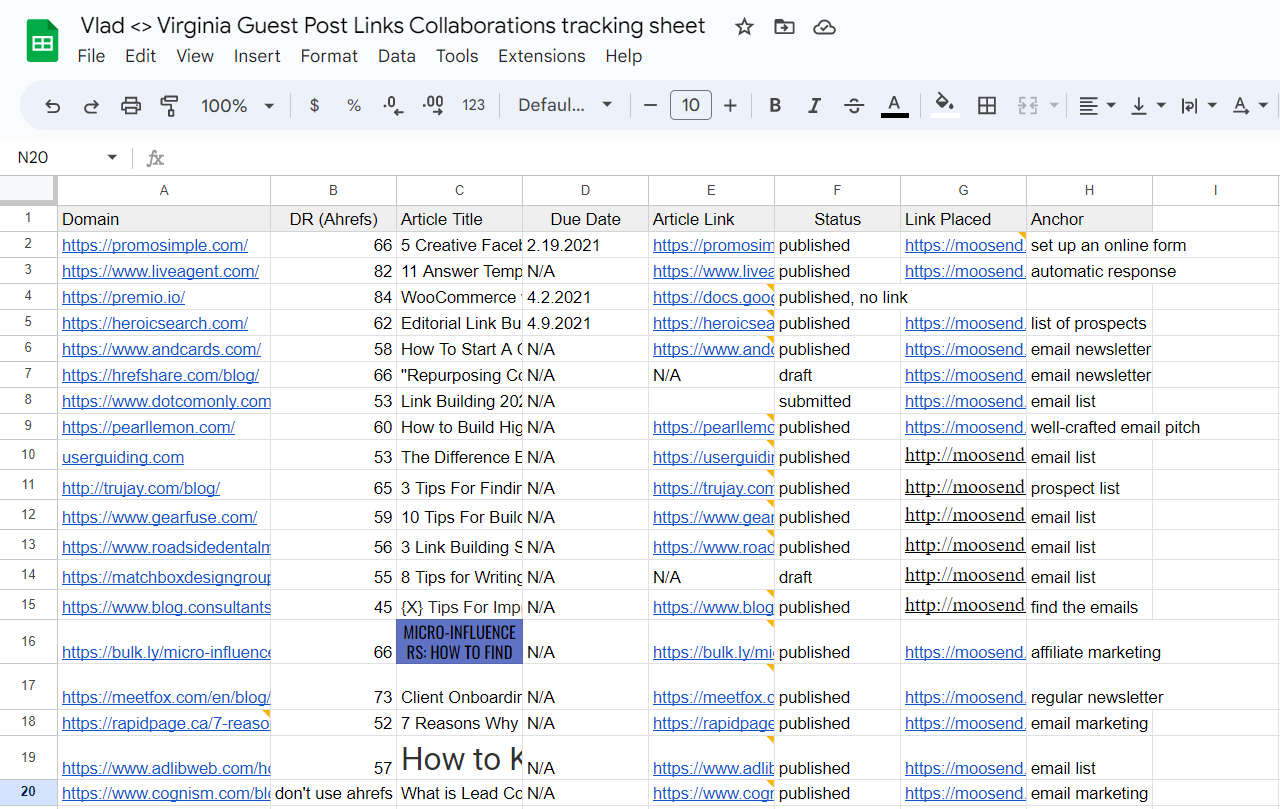Click the Merge cells icon
This screenshot has width=1280, height=809.
pyautogui.click(x=1027, y=105)
